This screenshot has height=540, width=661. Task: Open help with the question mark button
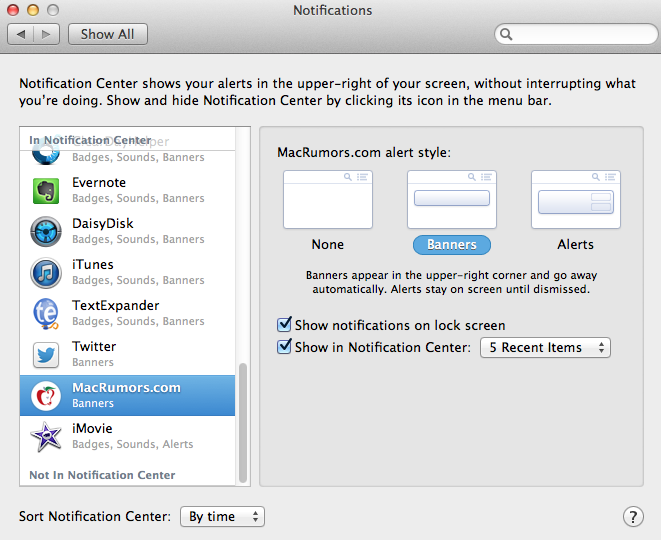633,516
